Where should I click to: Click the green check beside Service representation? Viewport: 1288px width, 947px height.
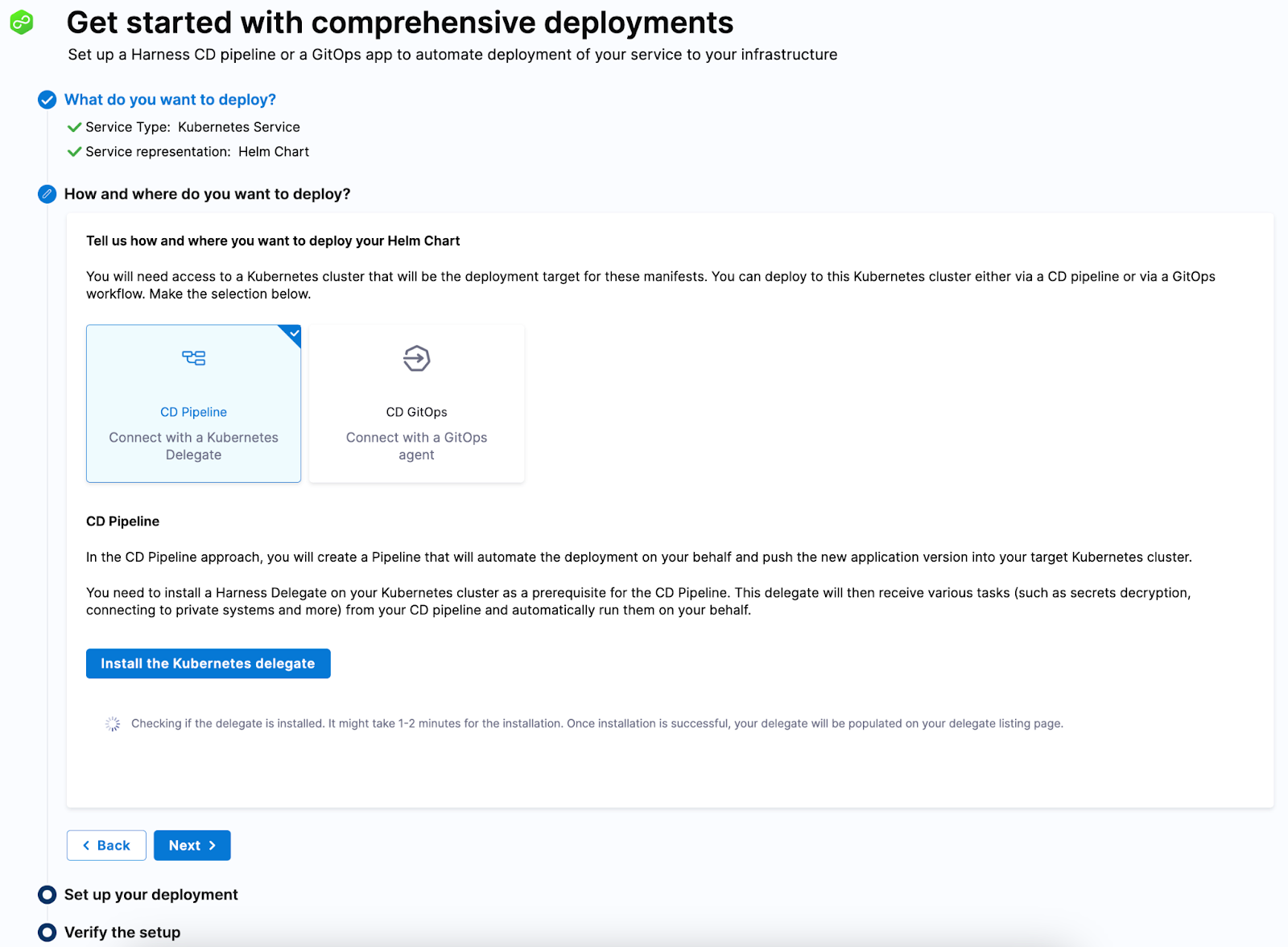pyautogui.click(x=75, y=152)
